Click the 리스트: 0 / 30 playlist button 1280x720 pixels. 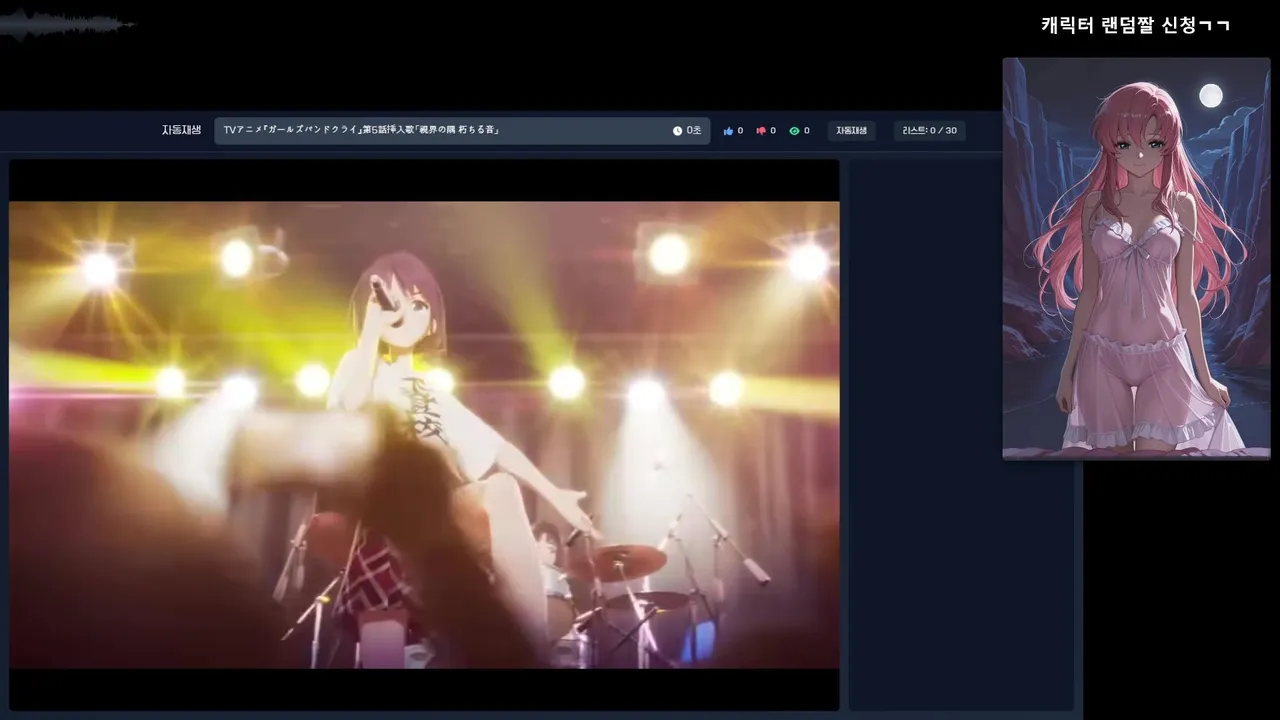coord(929,131)
